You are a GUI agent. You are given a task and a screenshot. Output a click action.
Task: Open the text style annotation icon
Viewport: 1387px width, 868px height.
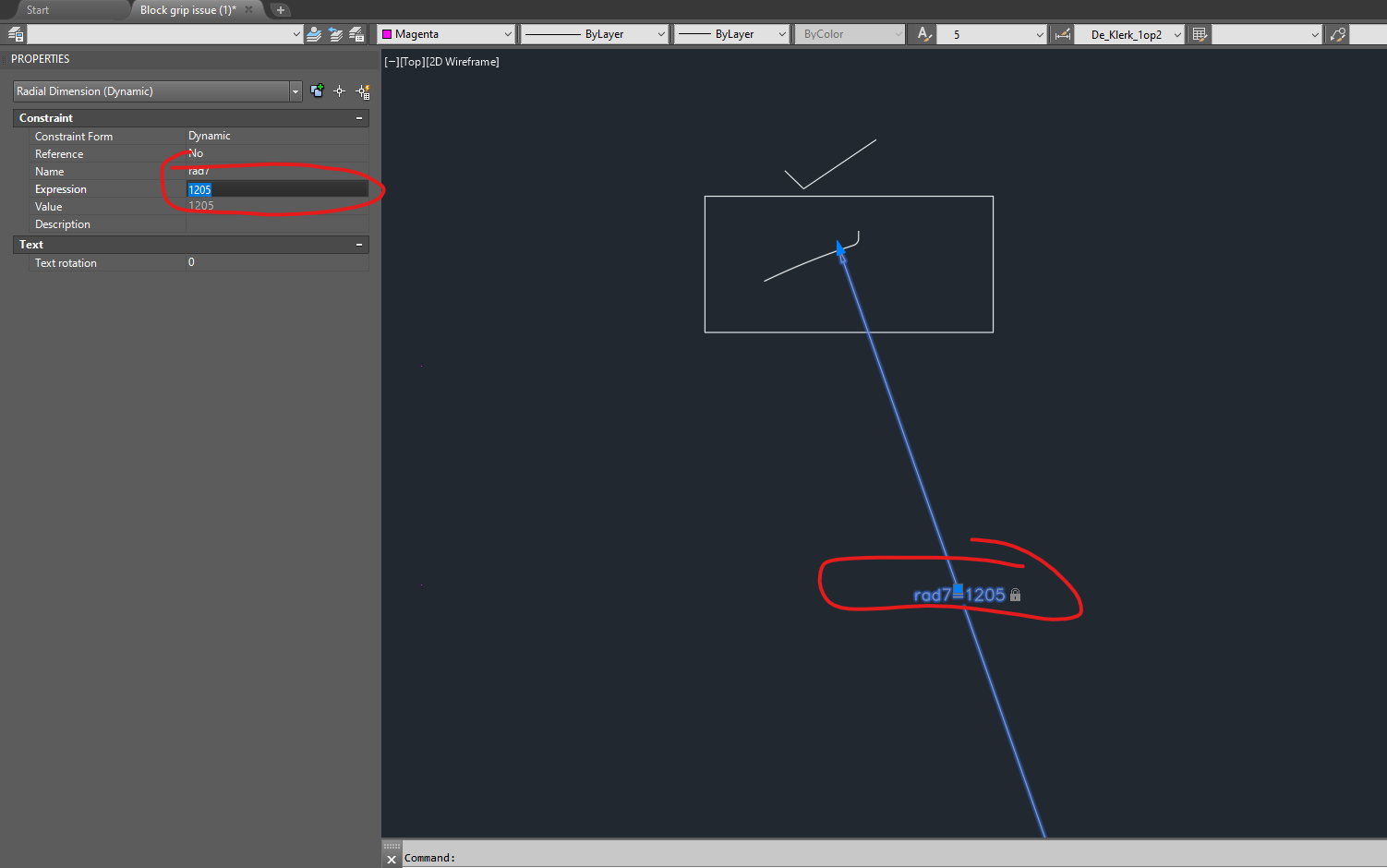[x=921, y=34]
